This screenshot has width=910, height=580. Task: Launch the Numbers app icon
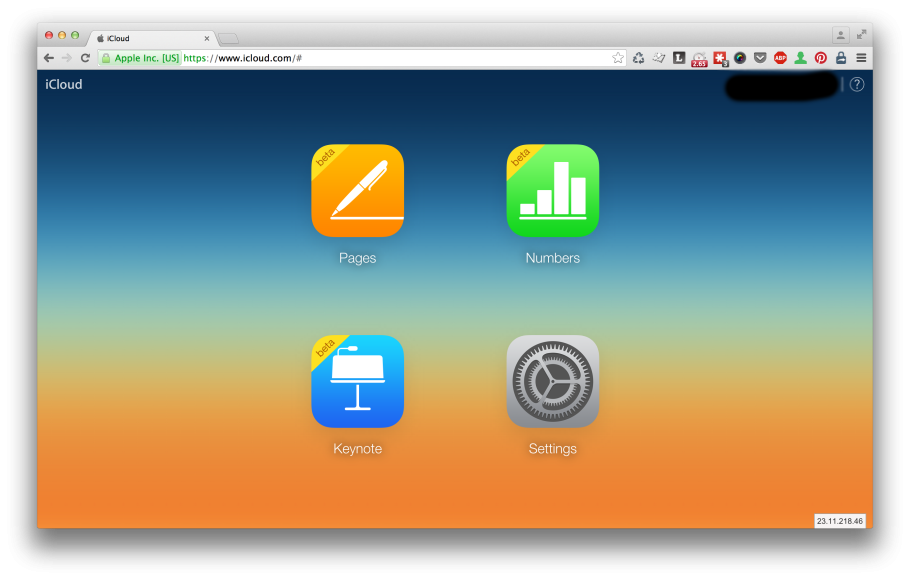click(x=552, y=191)
